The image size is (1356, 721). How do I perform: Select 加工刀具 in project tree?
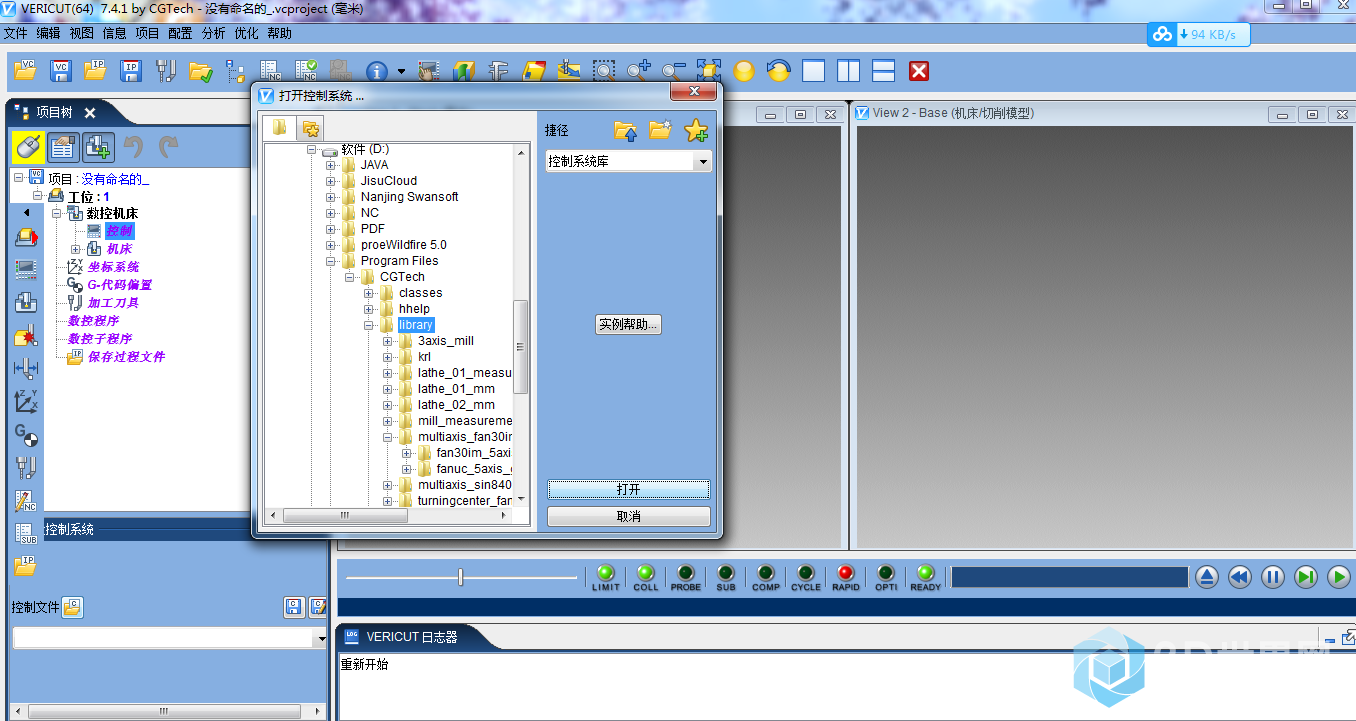pyautogui.click(x=113, y=303)
